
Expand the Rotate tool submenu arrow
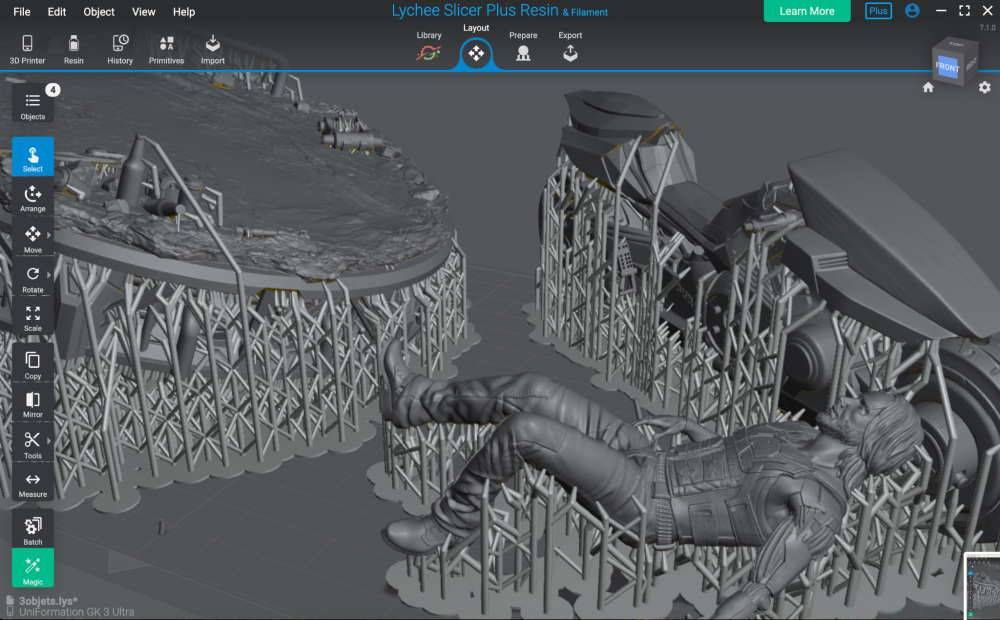click(49, 274)
